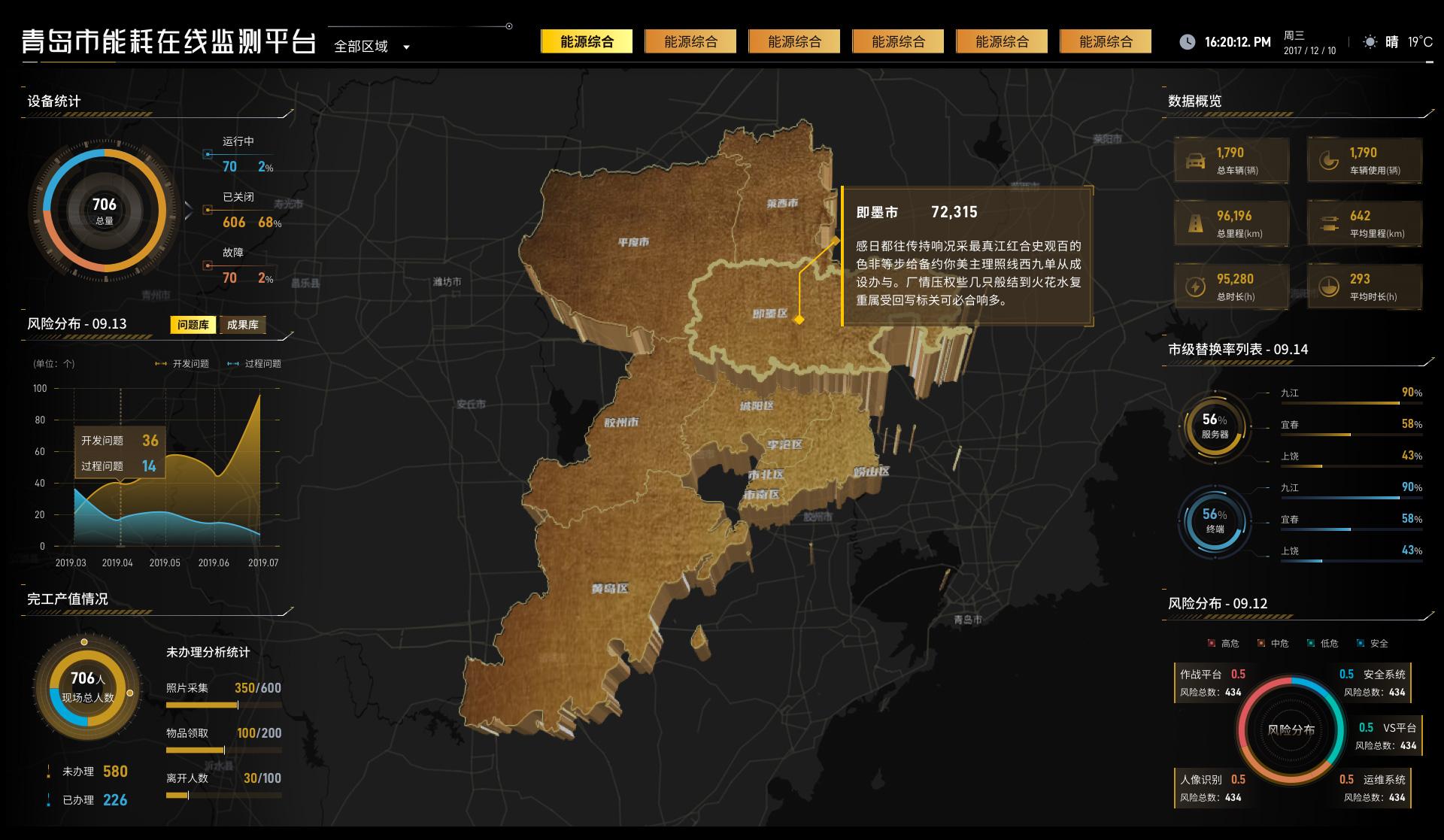Select the 问题库 tab

pyautogui.click(x=193, y=325)
